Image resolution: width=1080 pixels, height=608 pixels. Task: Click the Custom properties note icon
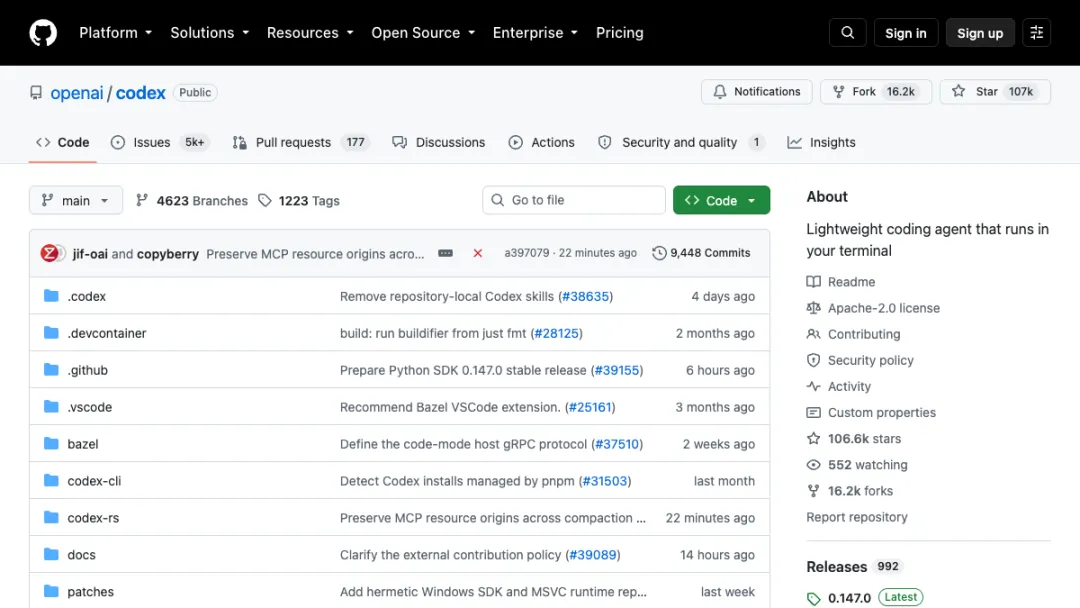pos(813,412)
